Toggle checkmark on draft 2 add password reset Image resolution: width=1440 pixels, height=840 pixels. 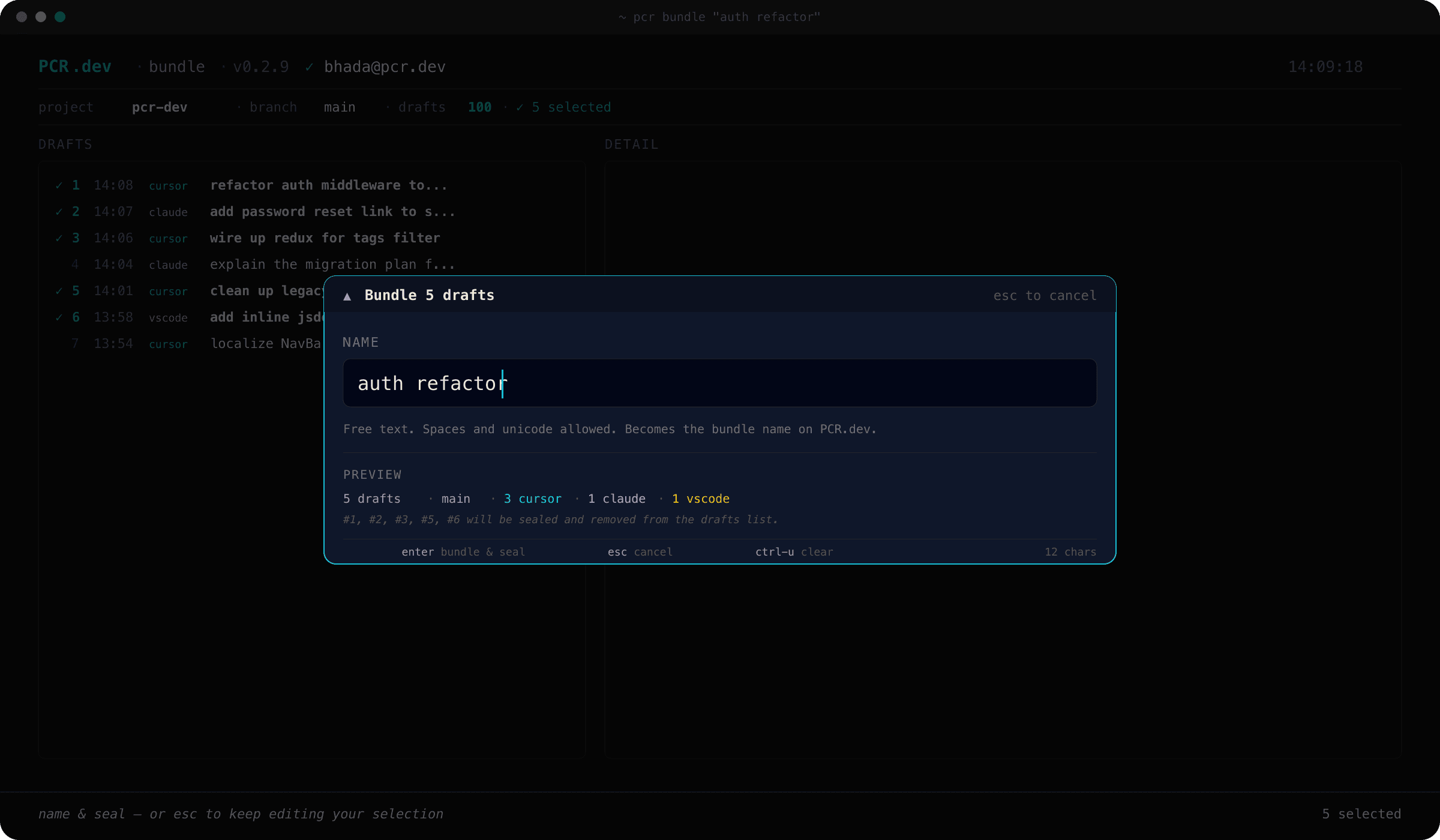[59, 212]
